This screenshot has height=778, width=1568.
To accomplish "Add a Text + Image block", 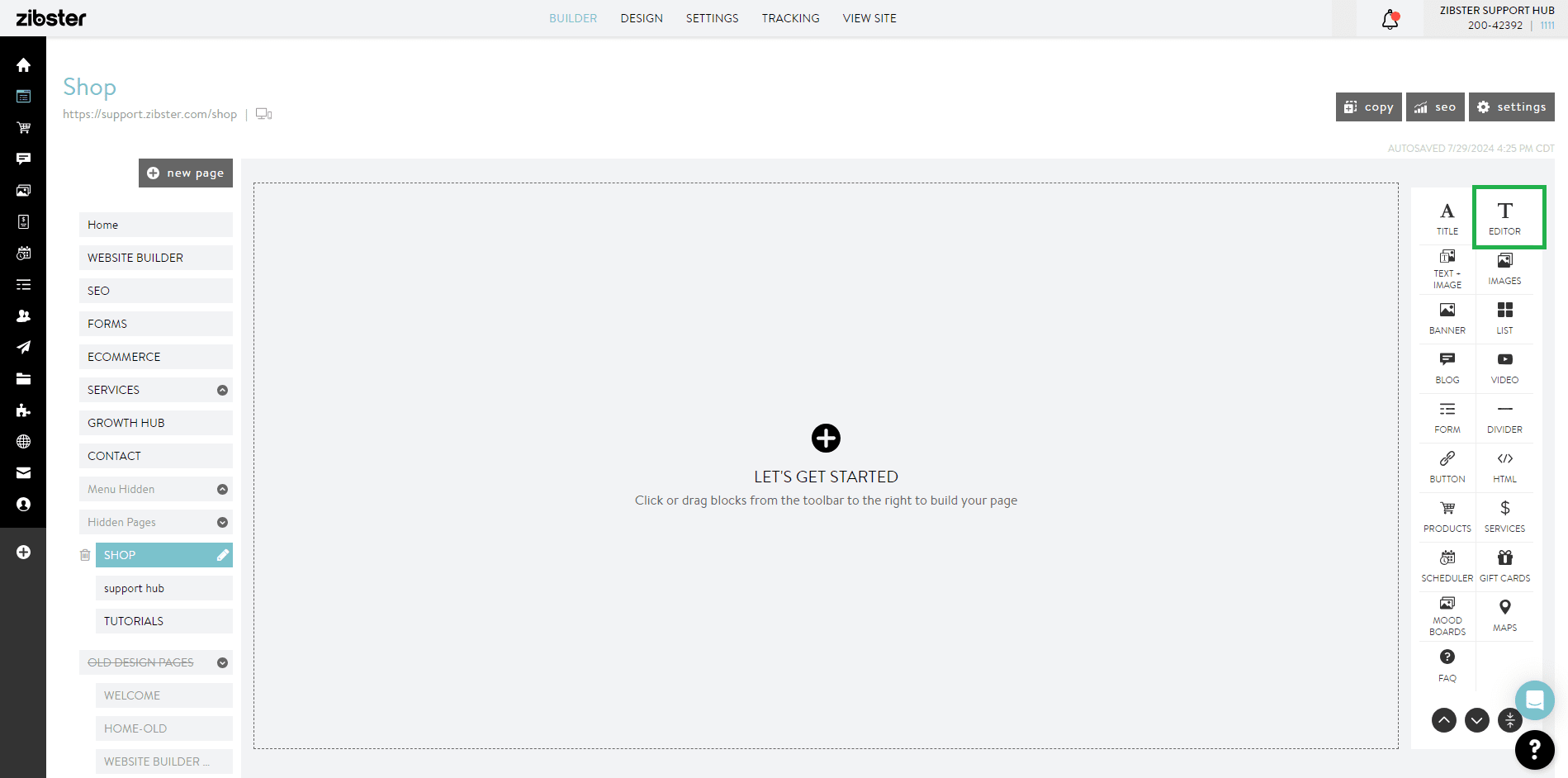I will [1447, 269].
